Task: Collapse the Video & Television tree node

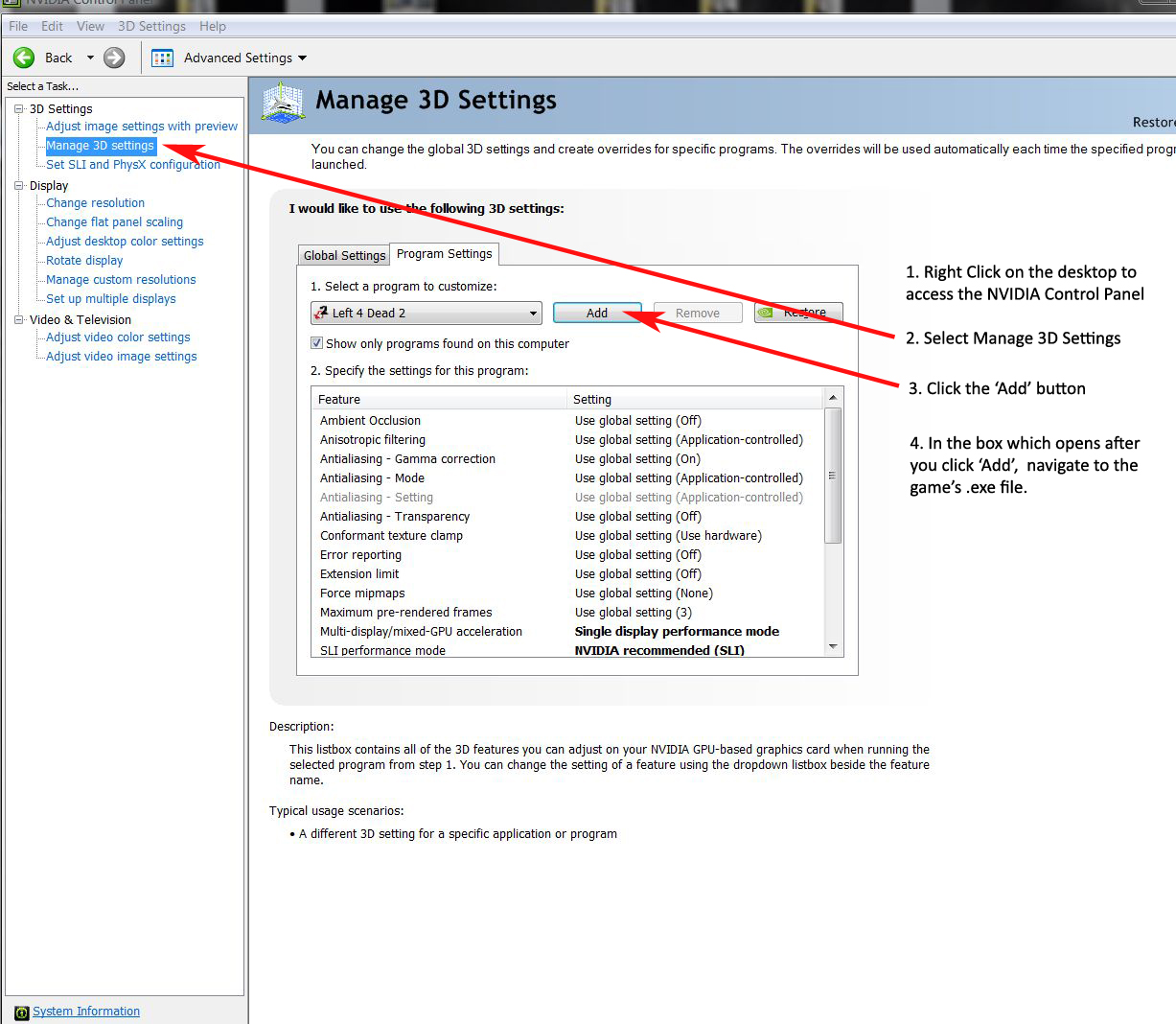Action: [x=19, y=319]
